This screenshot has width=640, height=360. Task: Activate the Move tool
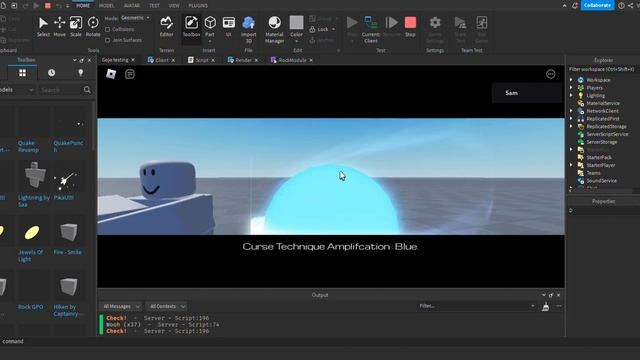pyautogui.click(x=60, y=27)
